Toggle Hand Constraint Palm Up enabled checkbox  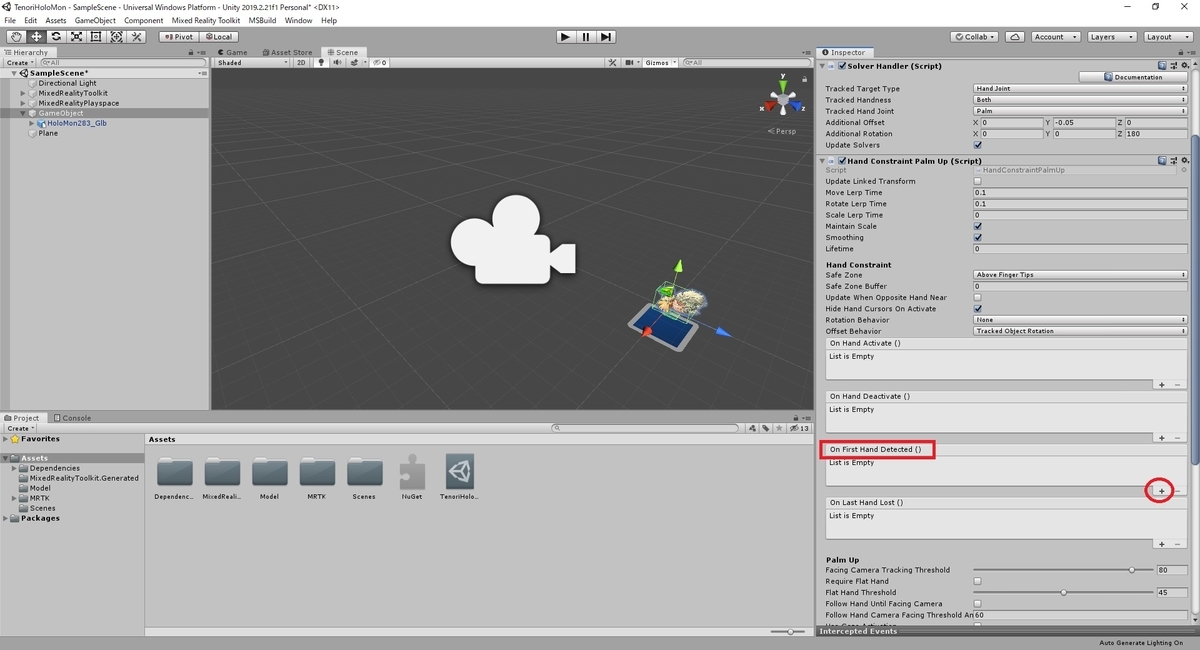point(841,160)
